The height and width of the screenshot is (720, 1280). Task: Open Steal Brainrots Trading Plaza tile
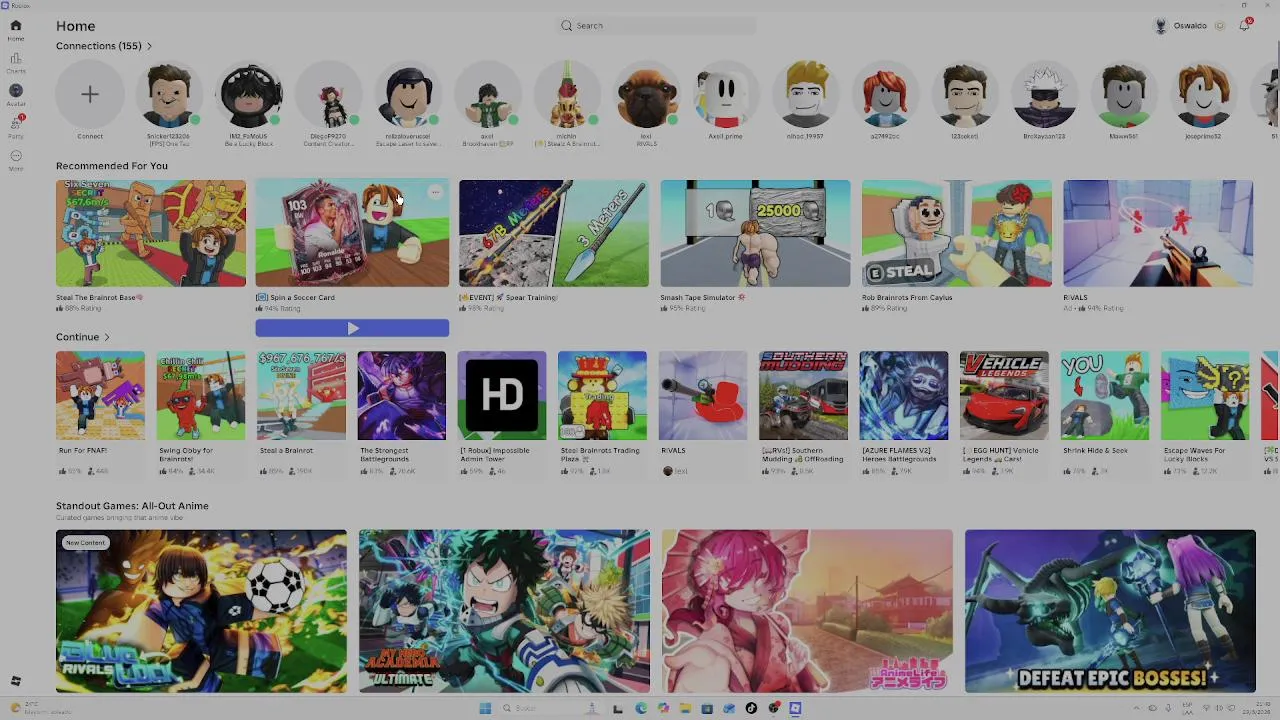[602, 396]
